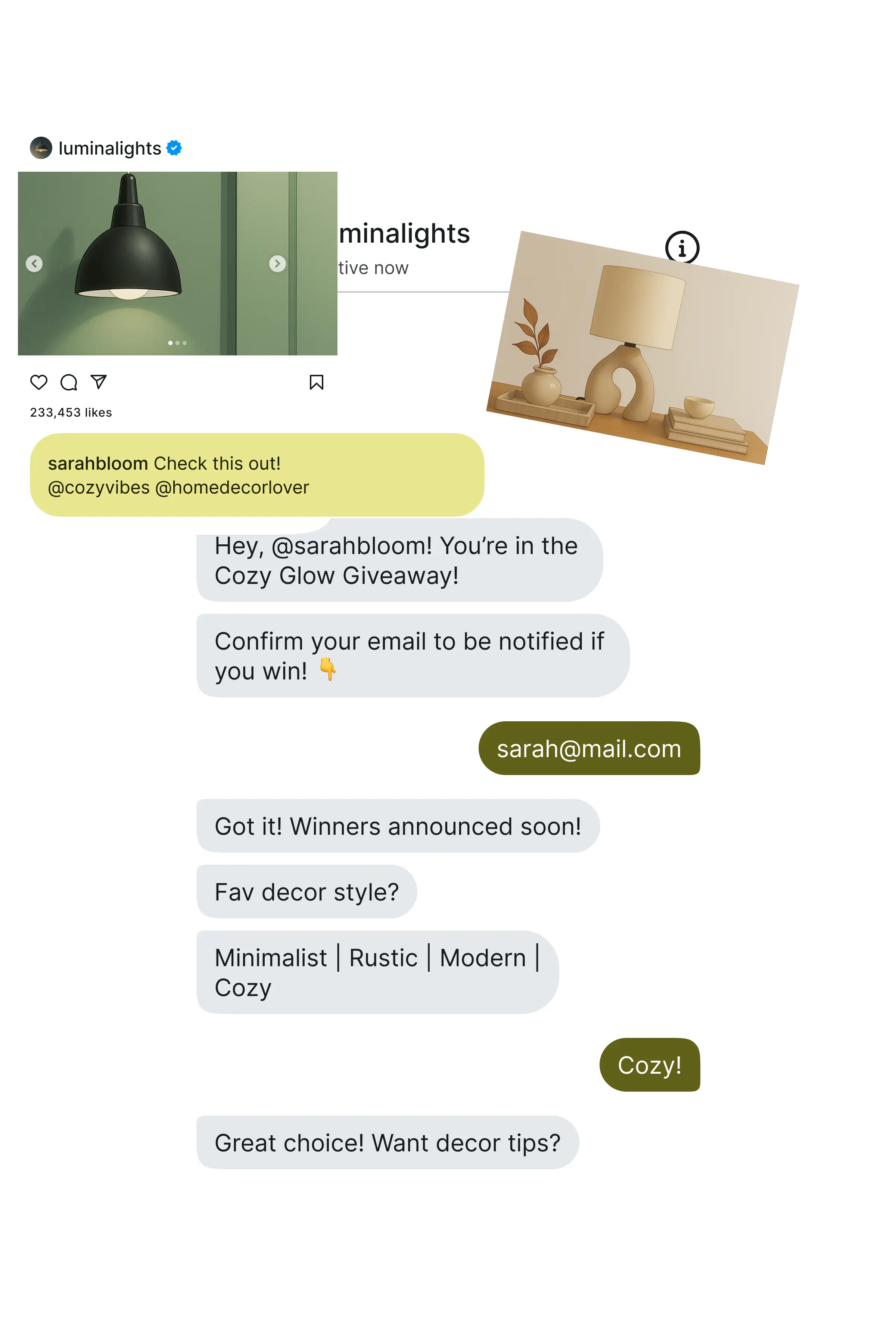Click the @homedecorlover mention
The height and width of the screenshot is (1344, 896).
(232, 488)
